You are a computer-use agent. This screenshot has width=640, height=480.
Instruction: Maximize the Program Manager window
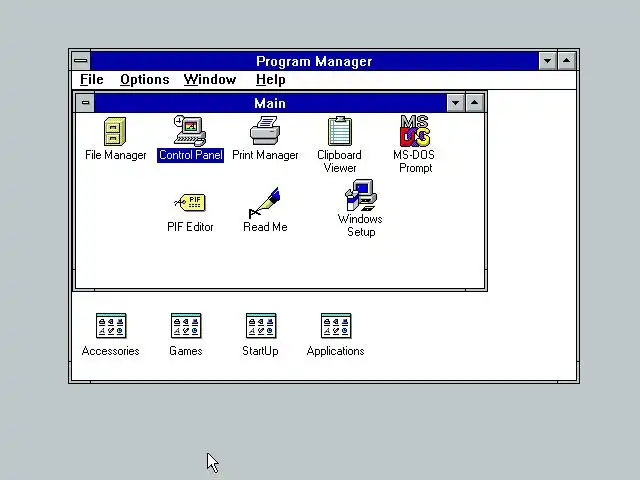567,61
